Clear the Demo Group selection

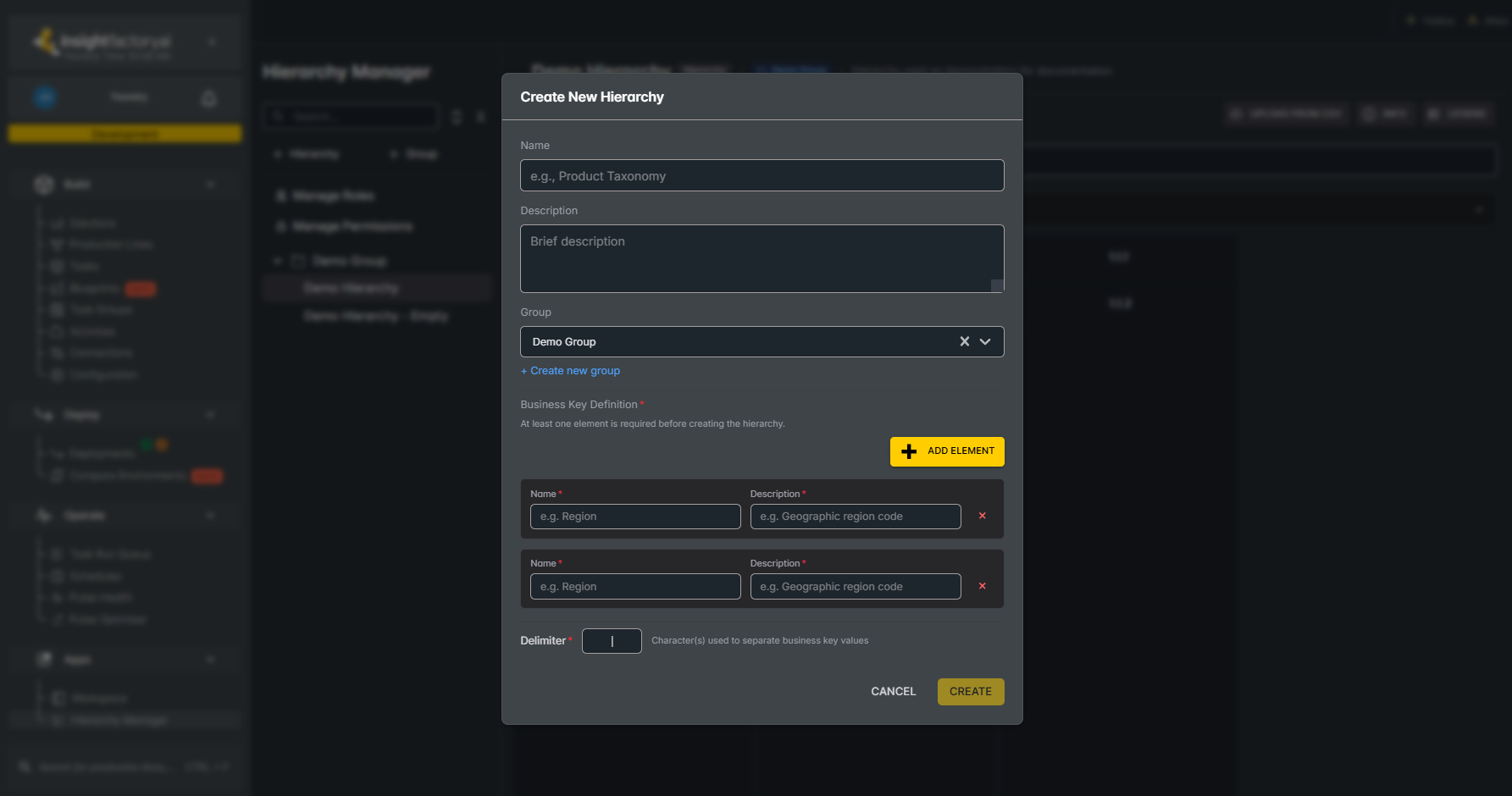[964, 341]
